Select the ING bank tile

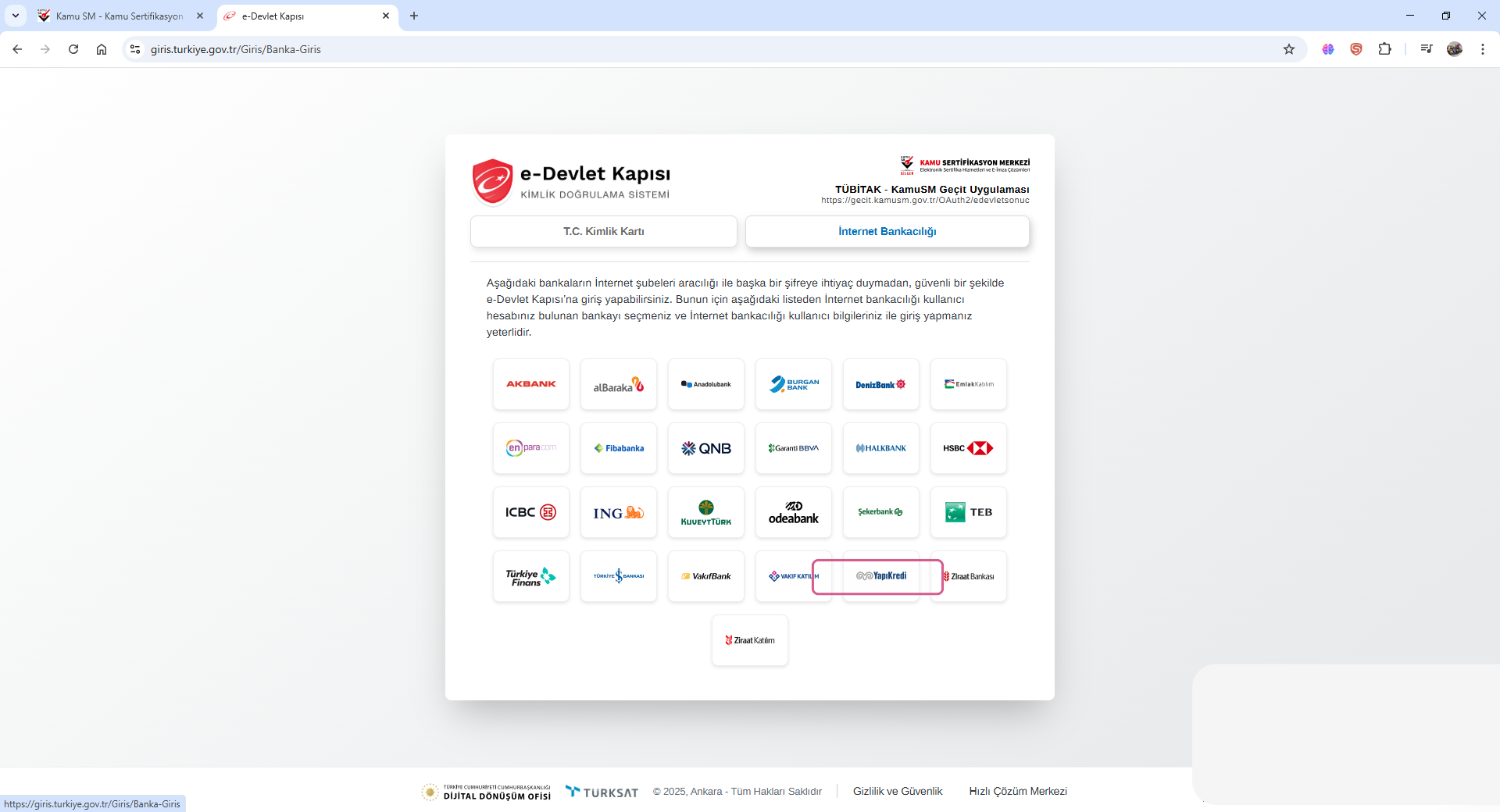tap(618, 512)
